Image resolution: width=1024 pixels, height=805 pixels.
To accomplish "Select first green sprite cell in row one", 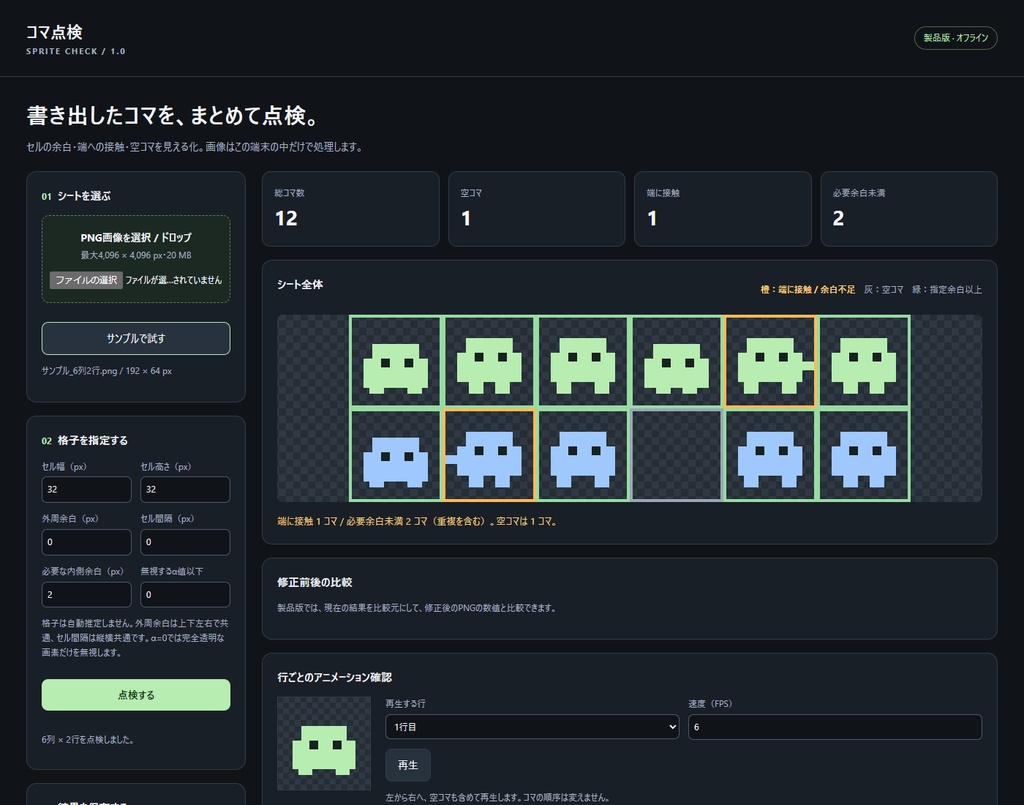I will click(396, 362).
